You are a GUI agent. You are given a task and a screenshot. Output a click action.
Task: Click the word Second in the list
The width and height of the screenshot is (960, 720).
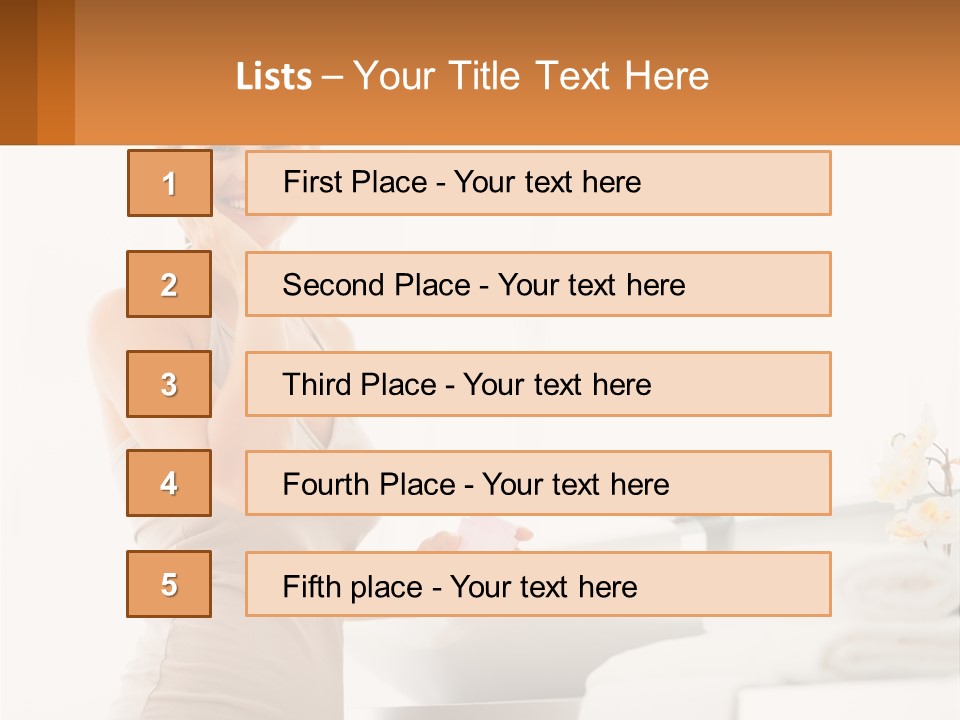[333, 285]
